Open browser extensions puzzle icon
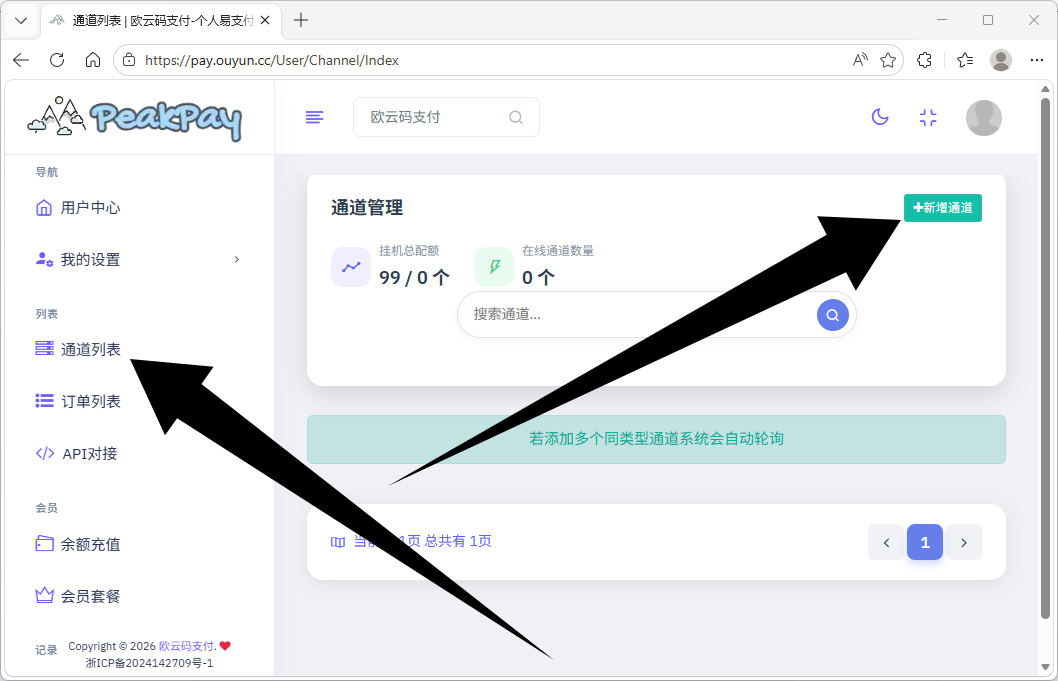The height and width of the screenshot is (681, 1058). 925,60
